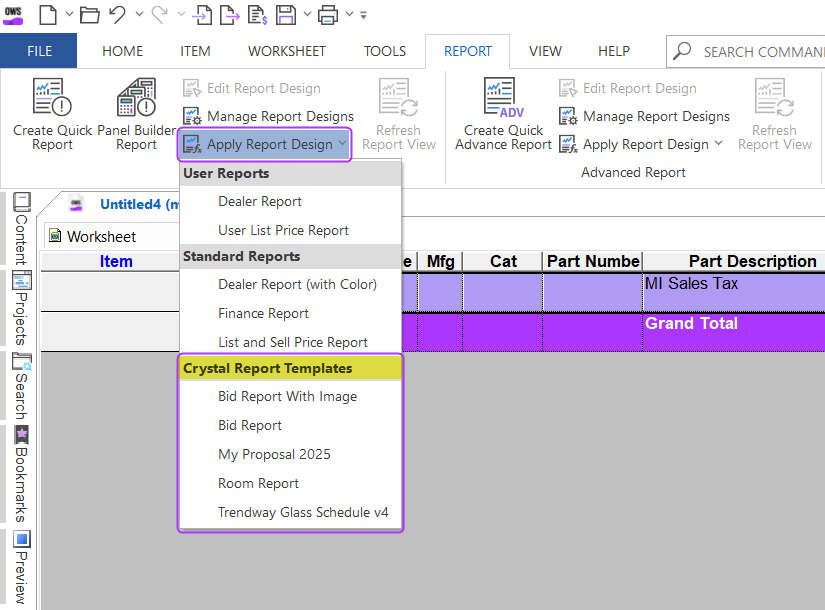The height and width of the screenshot is (610, 825).
Task: Click the OWS application logo icon
Action: 13,16
